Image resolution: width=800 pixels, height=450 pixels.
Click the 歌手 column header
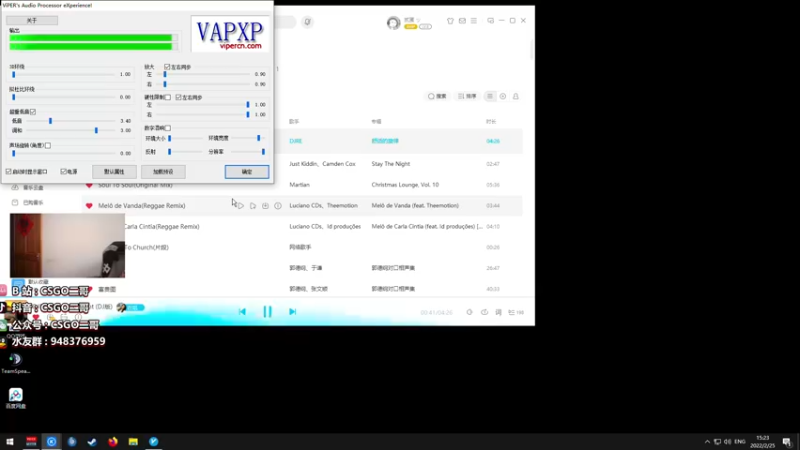[x=294, y=121]
